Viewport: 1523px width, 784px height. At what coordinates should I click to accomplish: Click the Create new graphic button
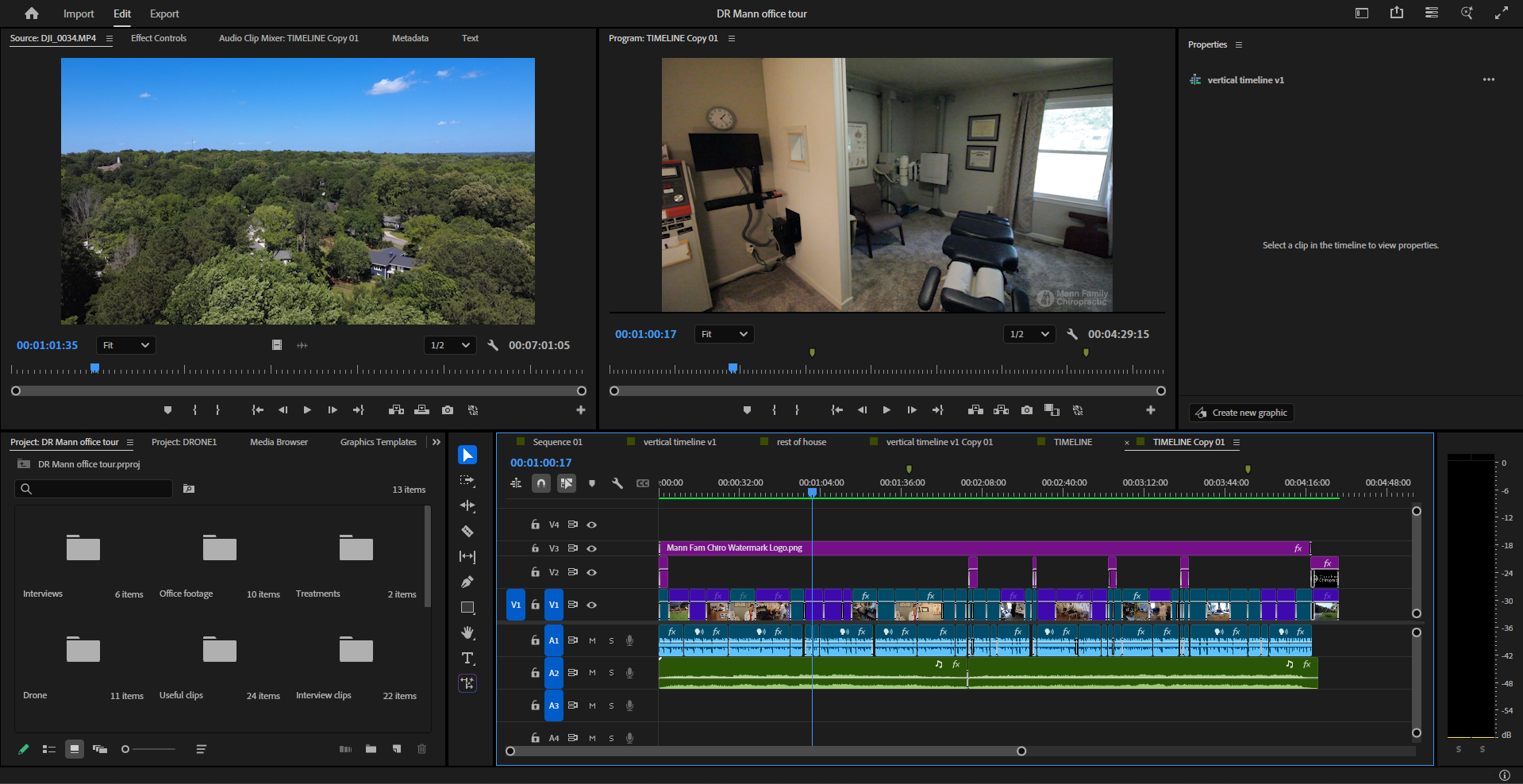[1241, 413]
